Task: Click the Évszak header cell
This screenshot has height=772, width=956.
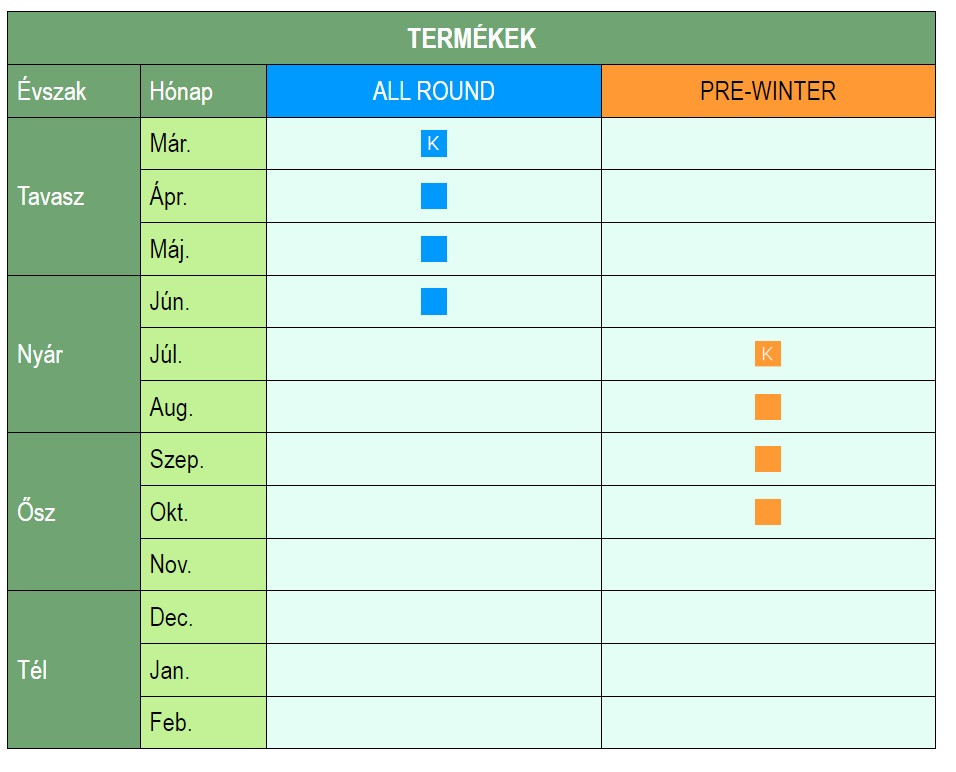Action: 74,91
